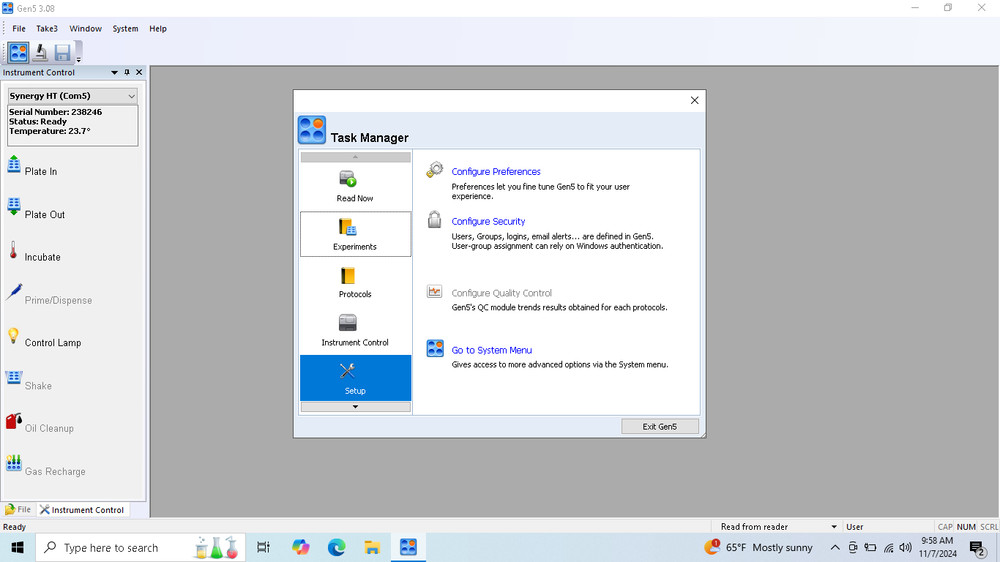
Task: Open the Take3 menu
Action: 47,29
